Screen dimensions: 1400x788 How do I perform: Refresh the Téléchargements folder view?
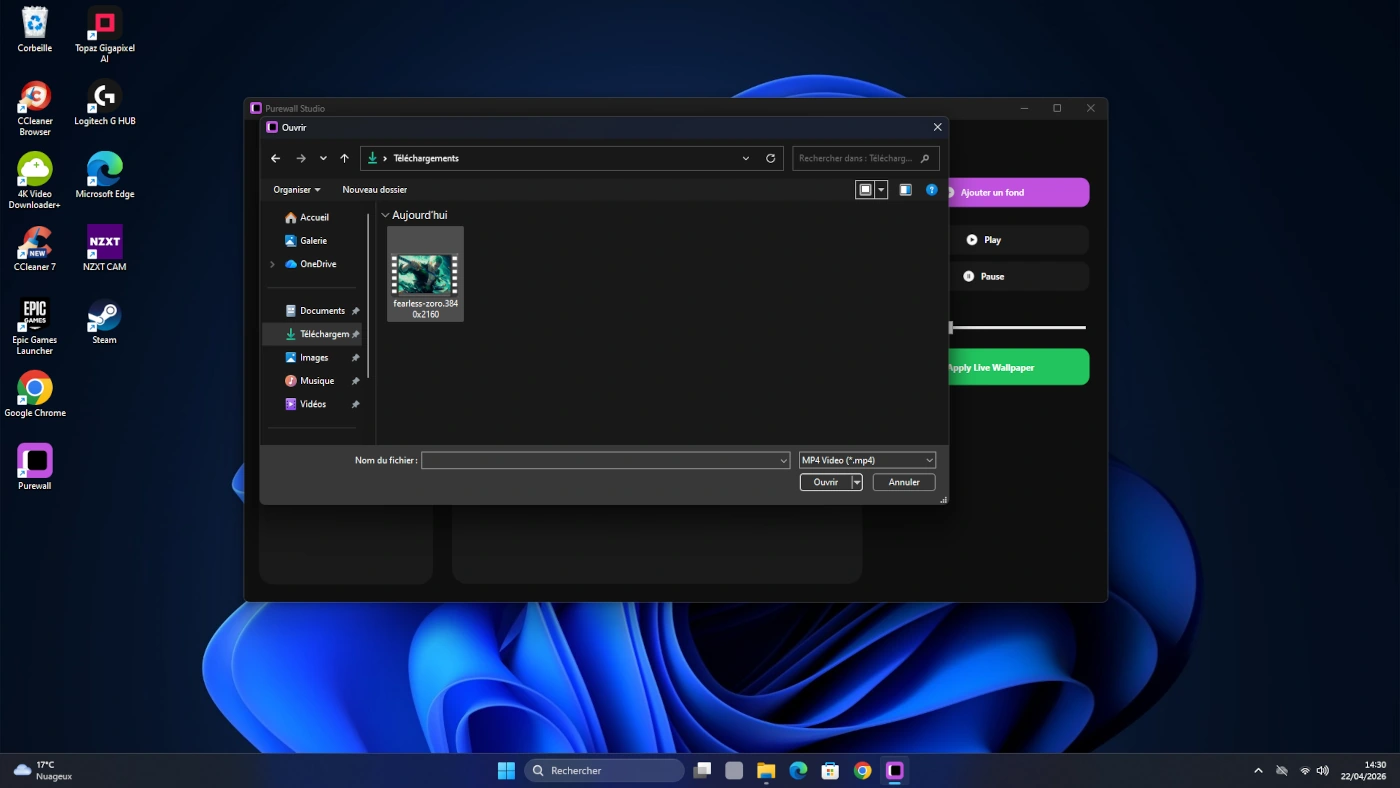point(770,158)
